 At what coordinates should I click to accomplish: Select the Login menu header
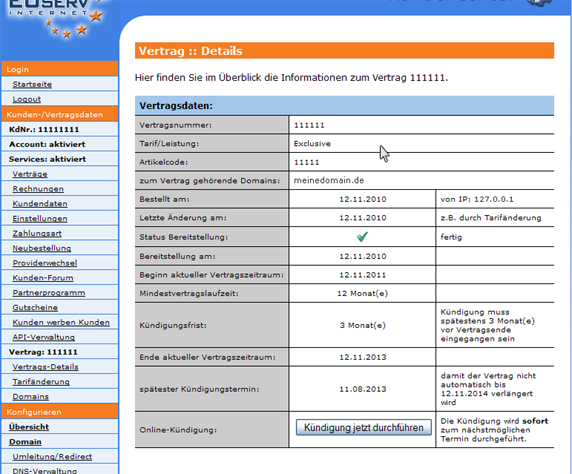pyautogui.click(x=60, y=69)
